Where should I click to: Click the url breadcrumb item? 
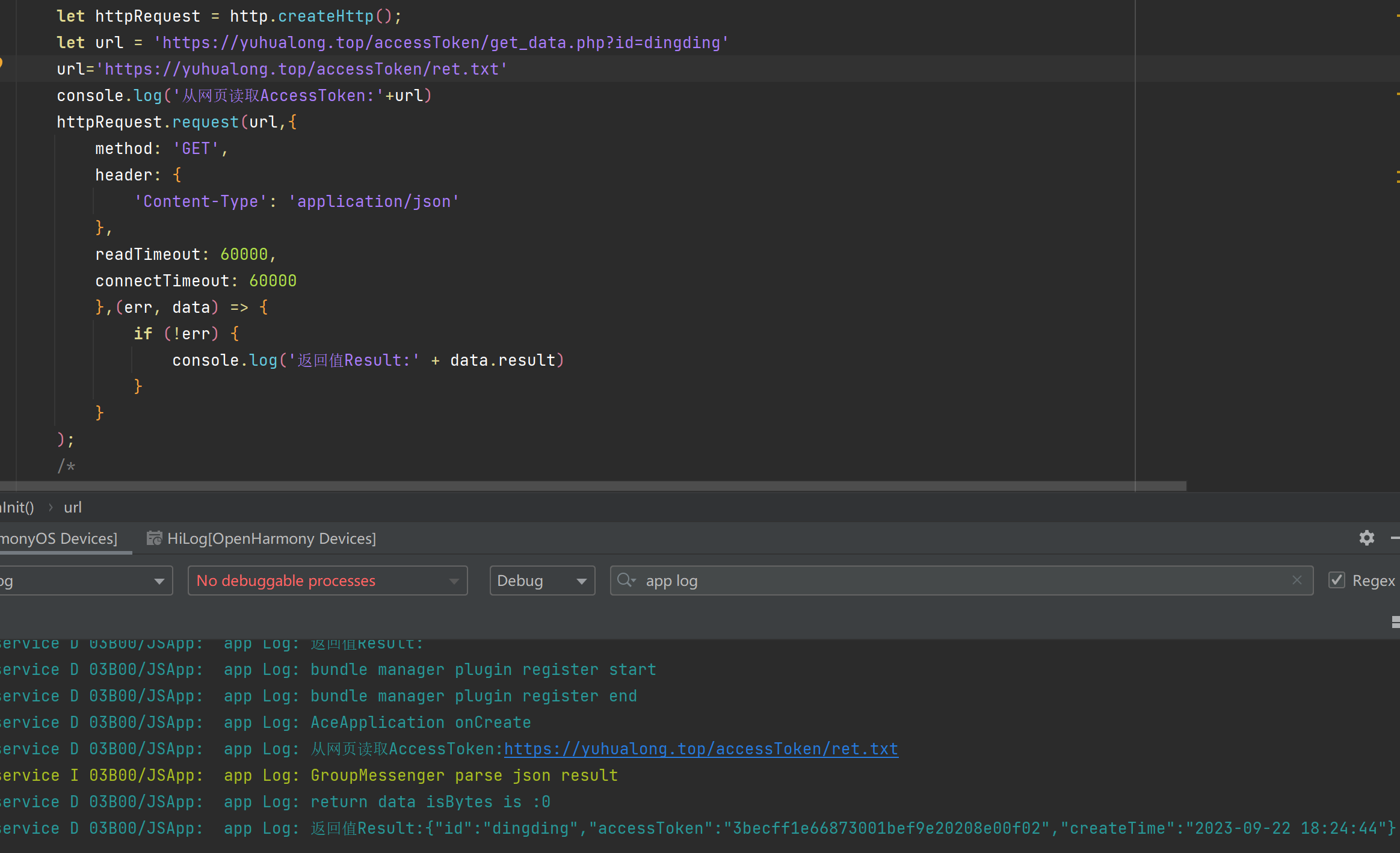(73, 507)
